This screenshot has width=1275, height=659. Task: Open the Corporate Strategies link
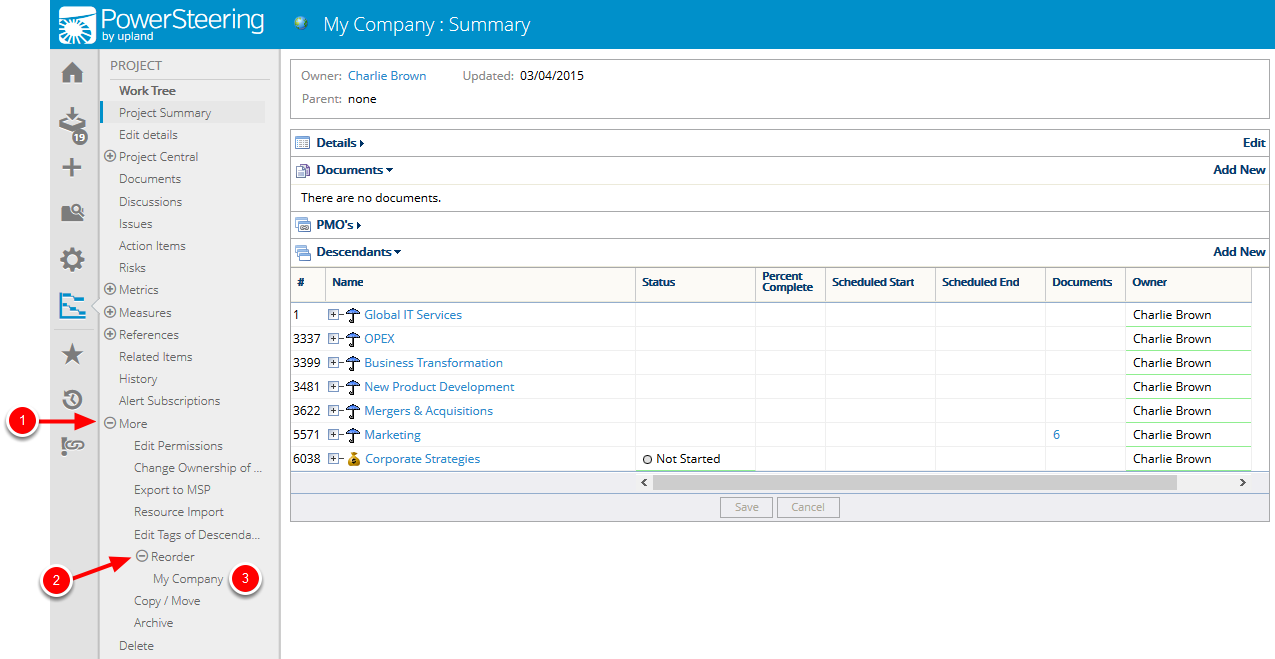[422, 459]
